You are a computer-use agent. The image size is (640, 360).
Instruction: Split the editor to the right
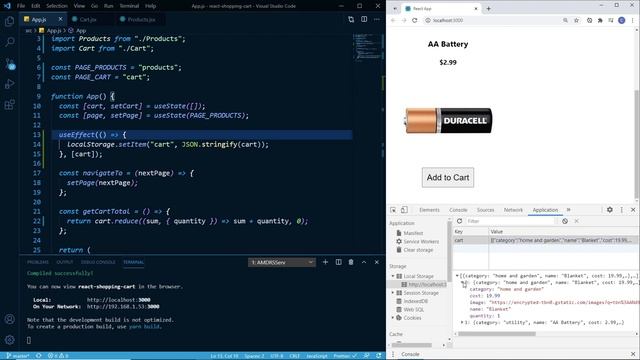(x=364, y=19)
